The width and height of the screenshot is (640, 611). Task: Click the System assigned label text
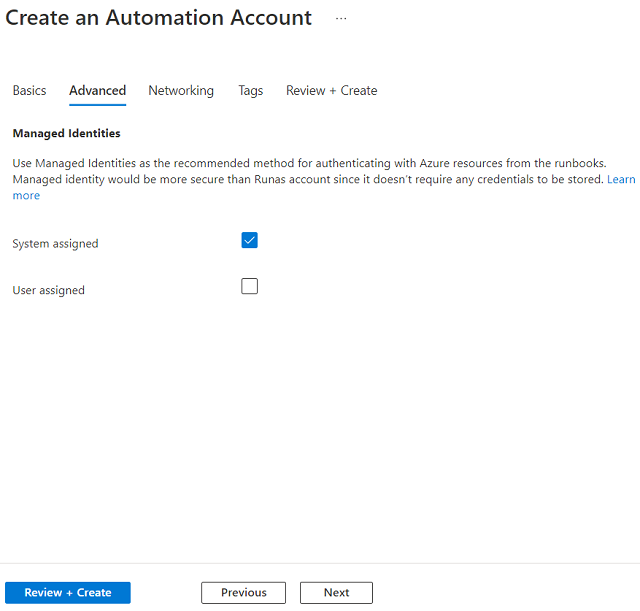tap(55, 243)
